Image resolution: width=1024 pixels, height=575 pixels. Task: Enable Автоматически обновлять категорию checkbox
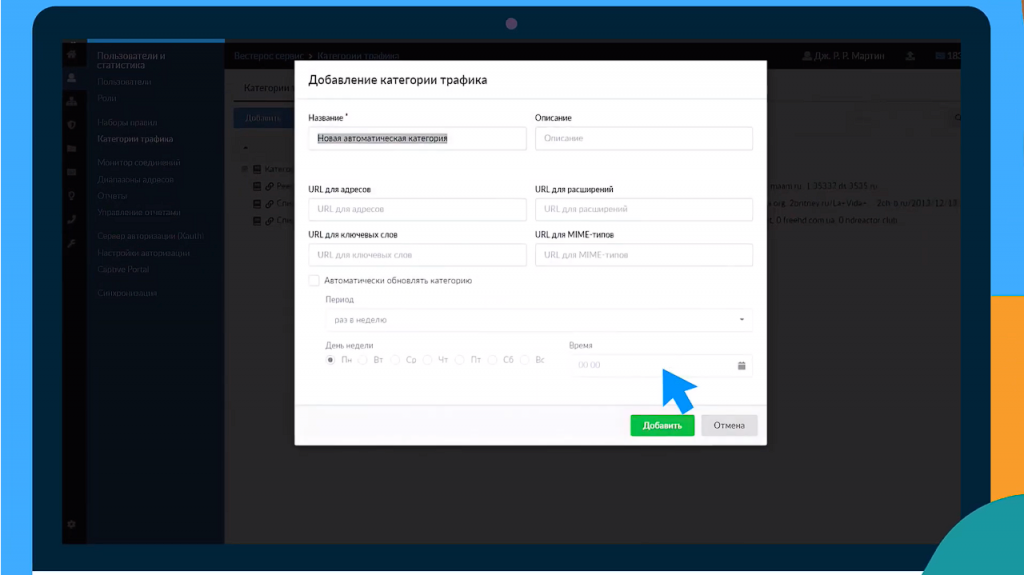tap(314, 280)
